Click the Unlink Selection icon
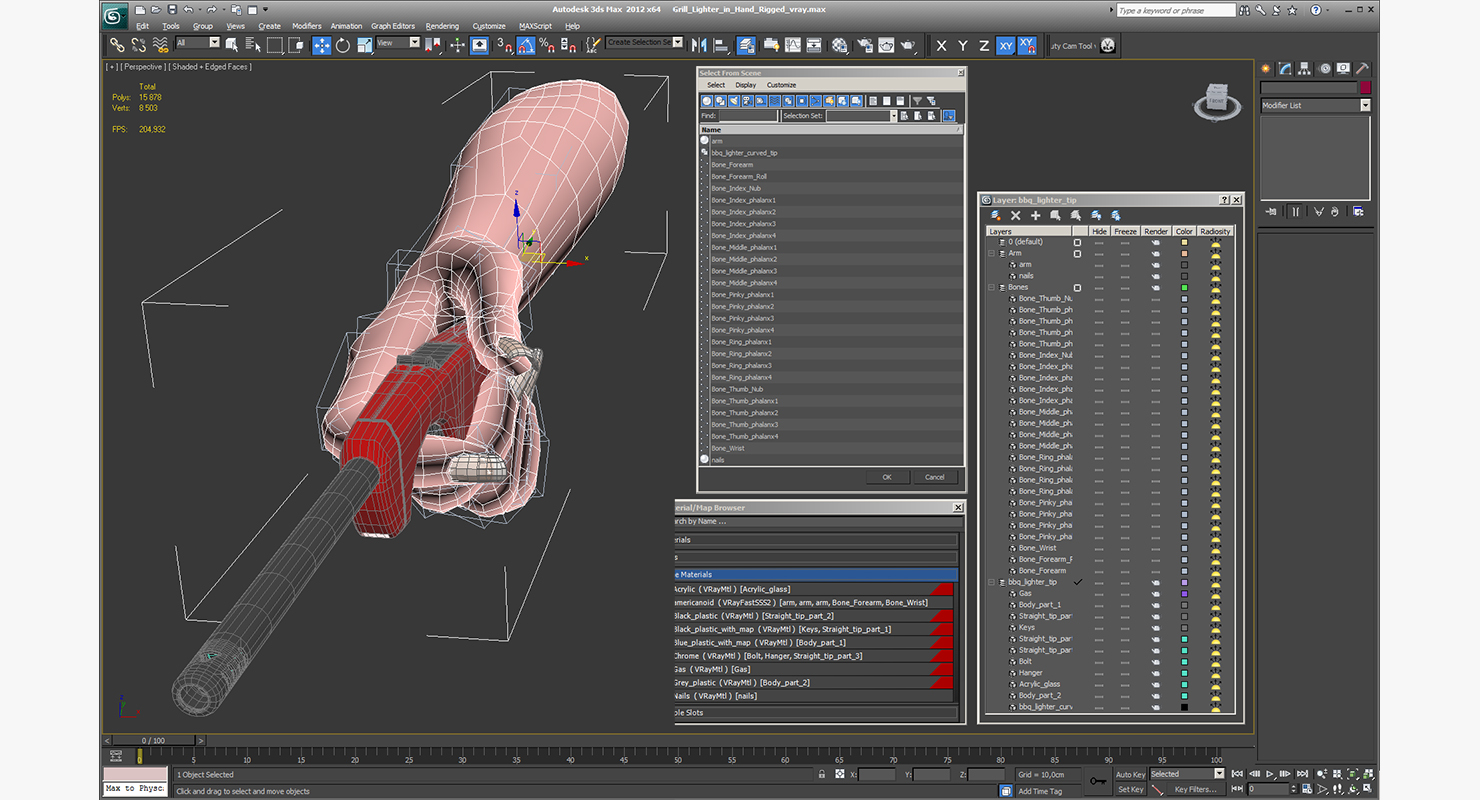 tap(139, 45)
